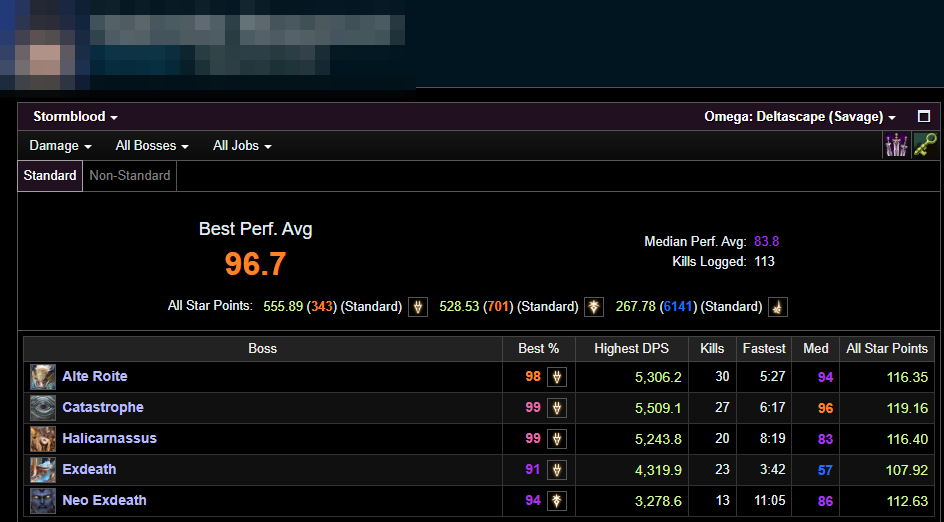944x522 pixels.
Task: Click the Halicarnassus boss portrait
Action: [x=43, y=439]
